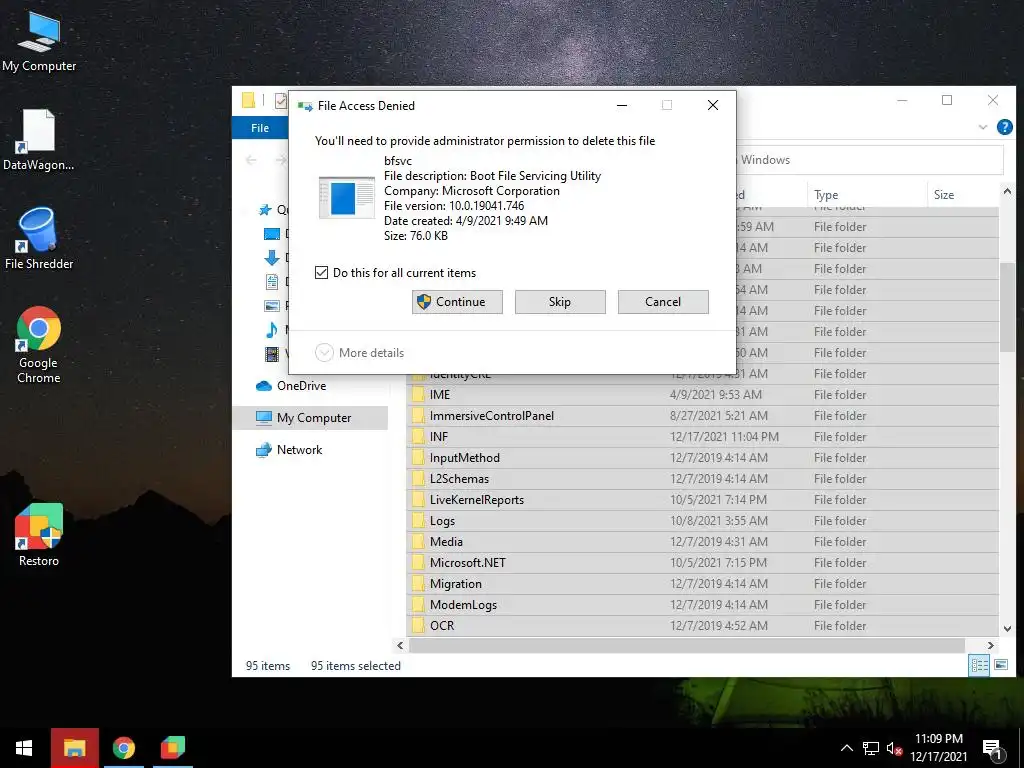
Task: Switch to Large icons view
Action: point(1000,665)
